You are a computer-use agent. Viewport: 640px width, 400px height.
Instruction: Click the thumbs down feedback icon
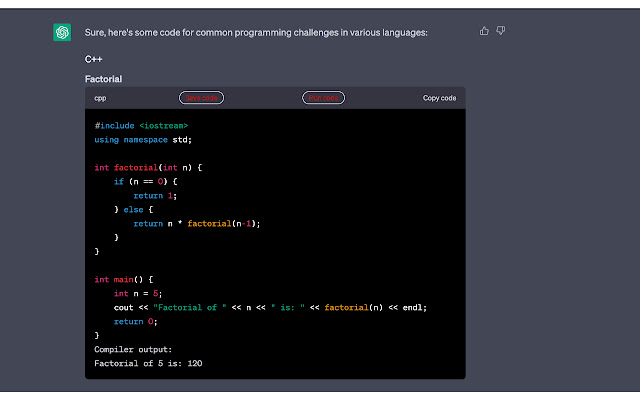click(x=501, y=31)
